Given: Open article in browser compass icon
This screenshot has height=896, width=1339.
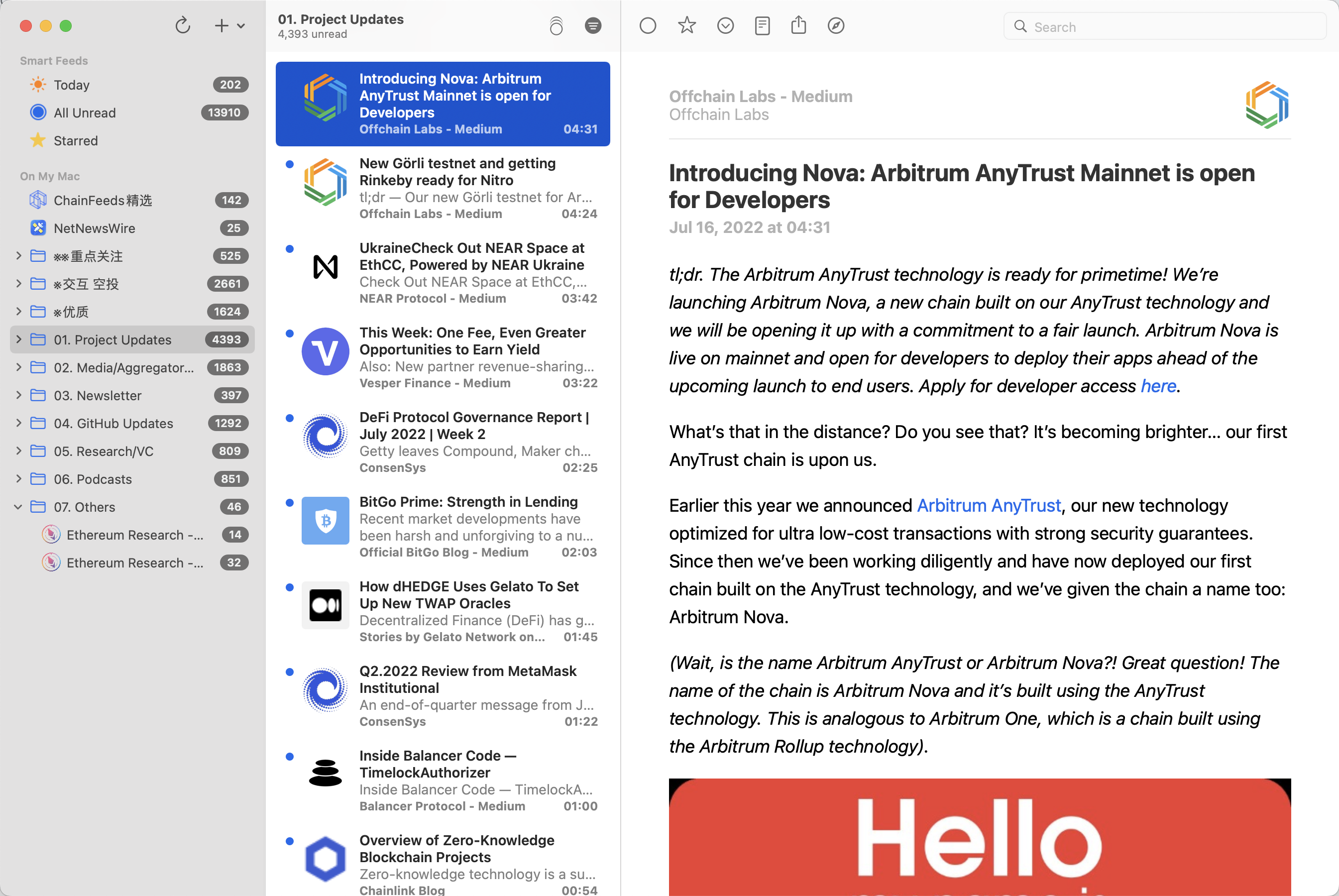Looking at the screenshot, I should point(836,26).
